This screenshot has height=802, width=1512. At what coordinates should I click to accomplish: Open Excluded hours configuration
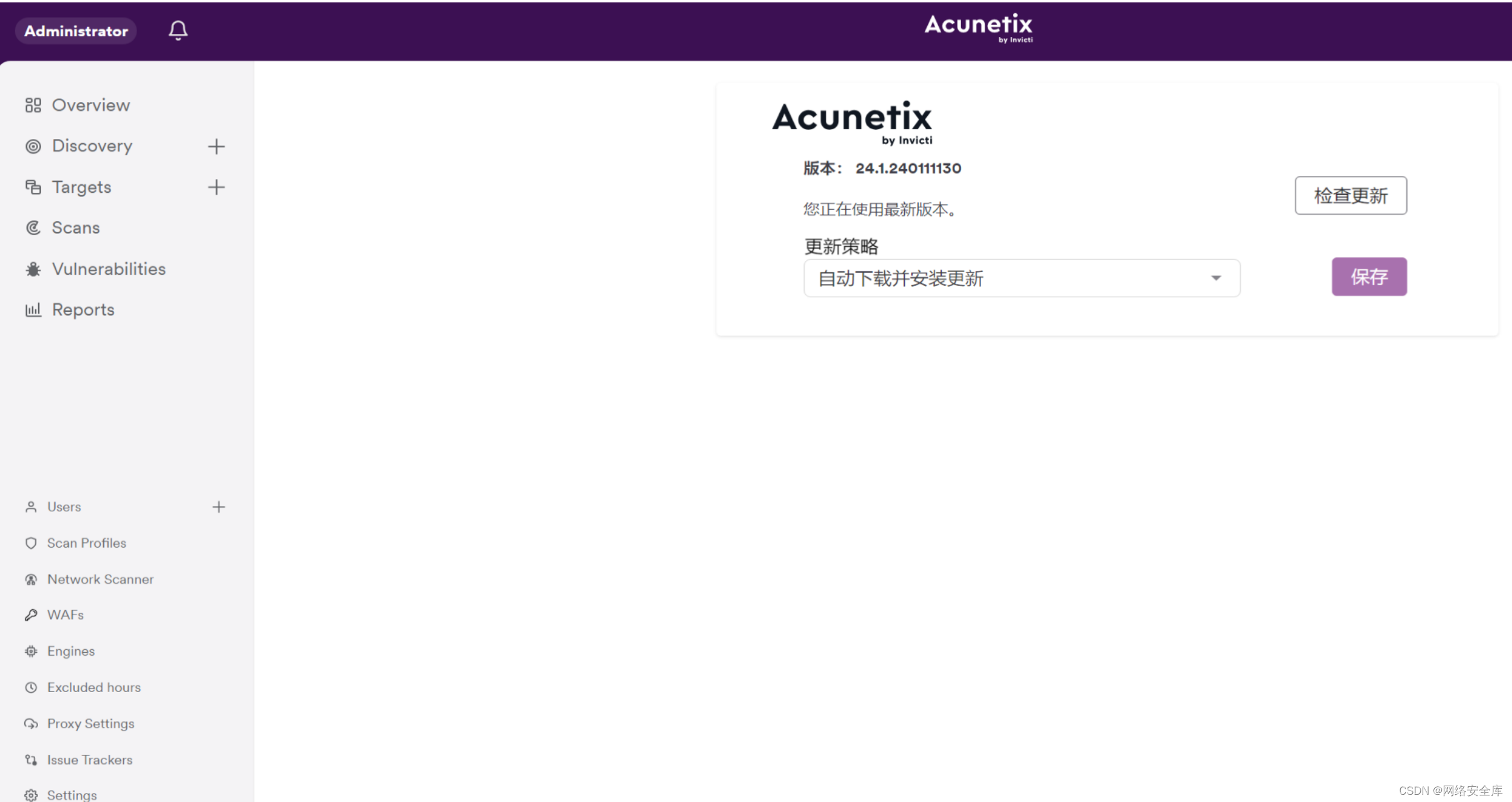(x=94, y=687)
